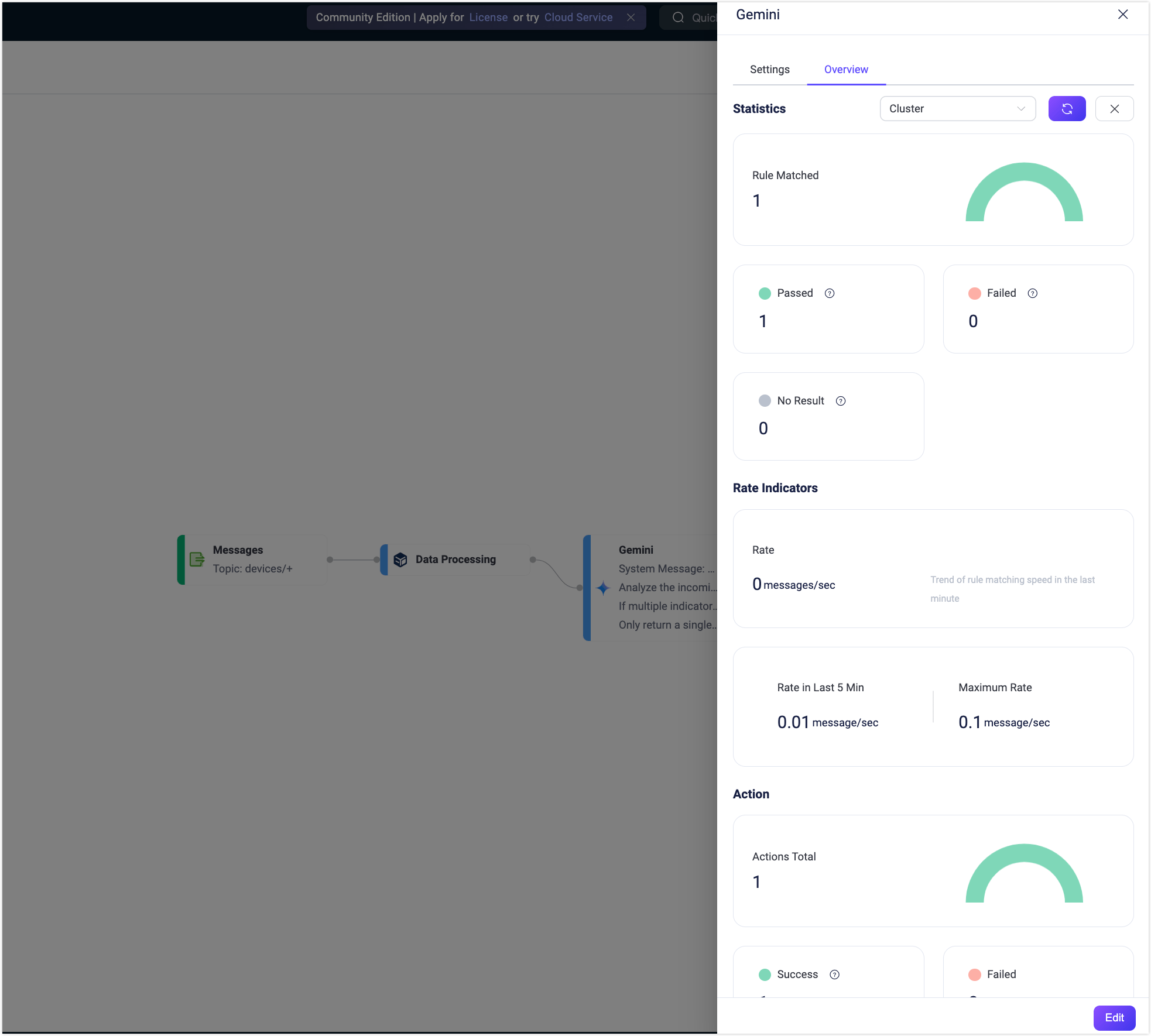Click the help icon beside Success
Screen dimensions: 1151x1036
[834, 975]
